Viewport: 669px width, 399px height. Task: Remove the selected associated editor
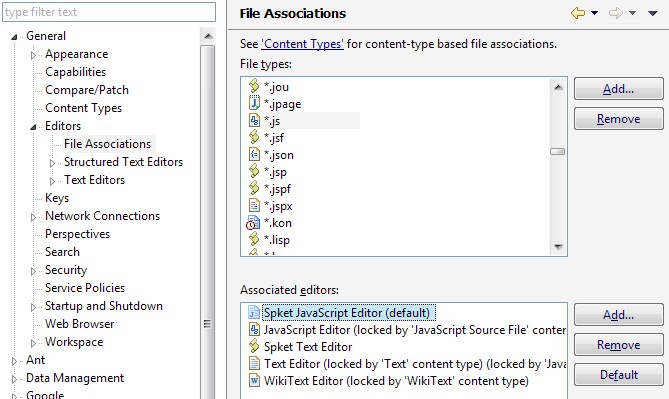(x=619, y=345)
